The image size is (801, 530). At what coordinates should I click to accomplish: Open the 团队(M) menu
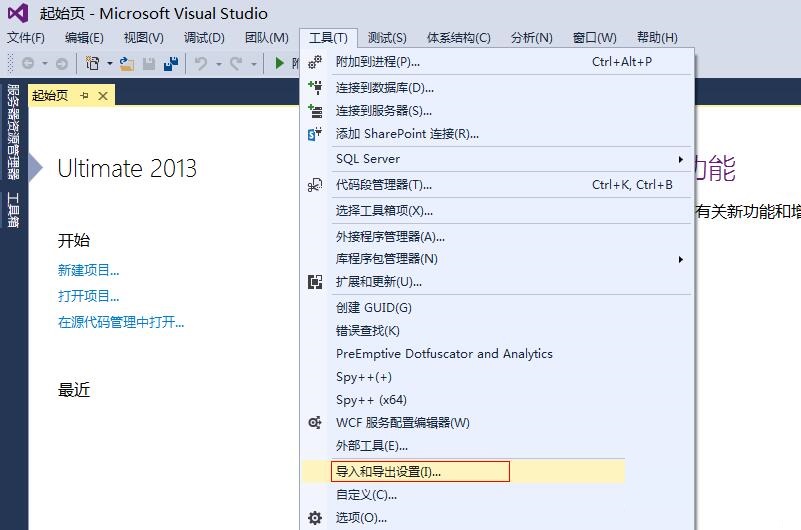pos(267,38)
